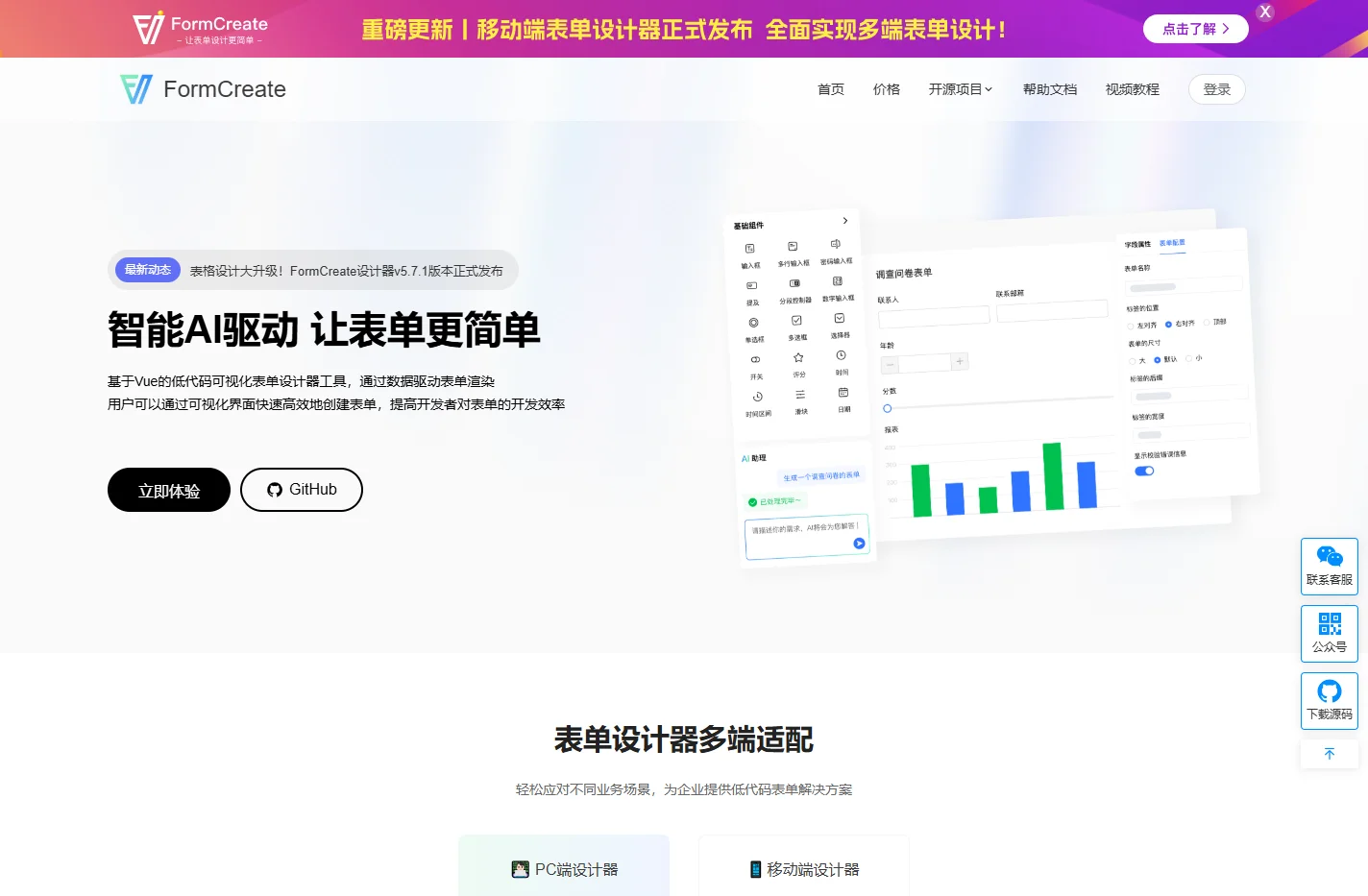Click the FormCreate logo in the navbar
The image size is (1368, 896).
[203, 89]
